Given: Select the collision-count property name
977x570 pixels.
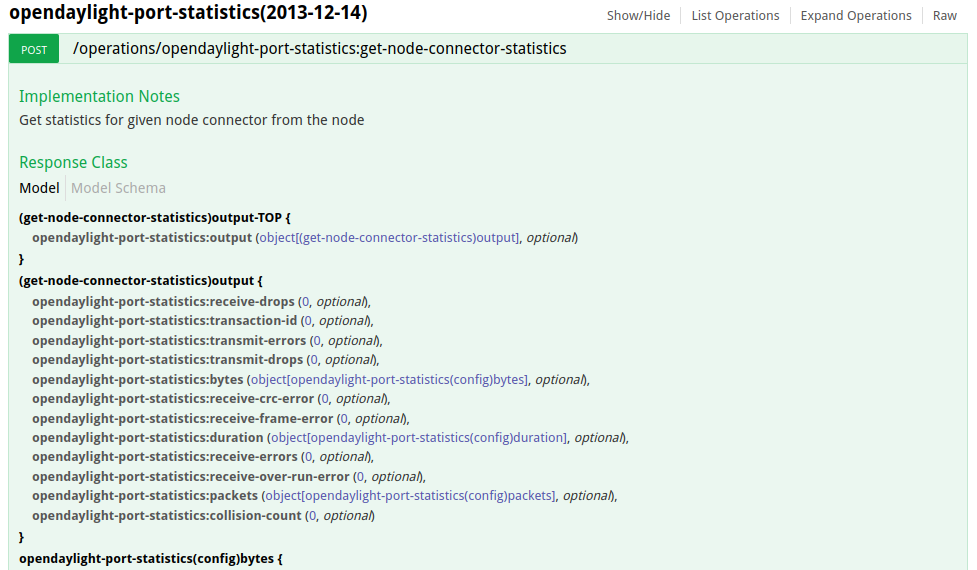Looking at the screenshot, I should (x=166, y=516).
